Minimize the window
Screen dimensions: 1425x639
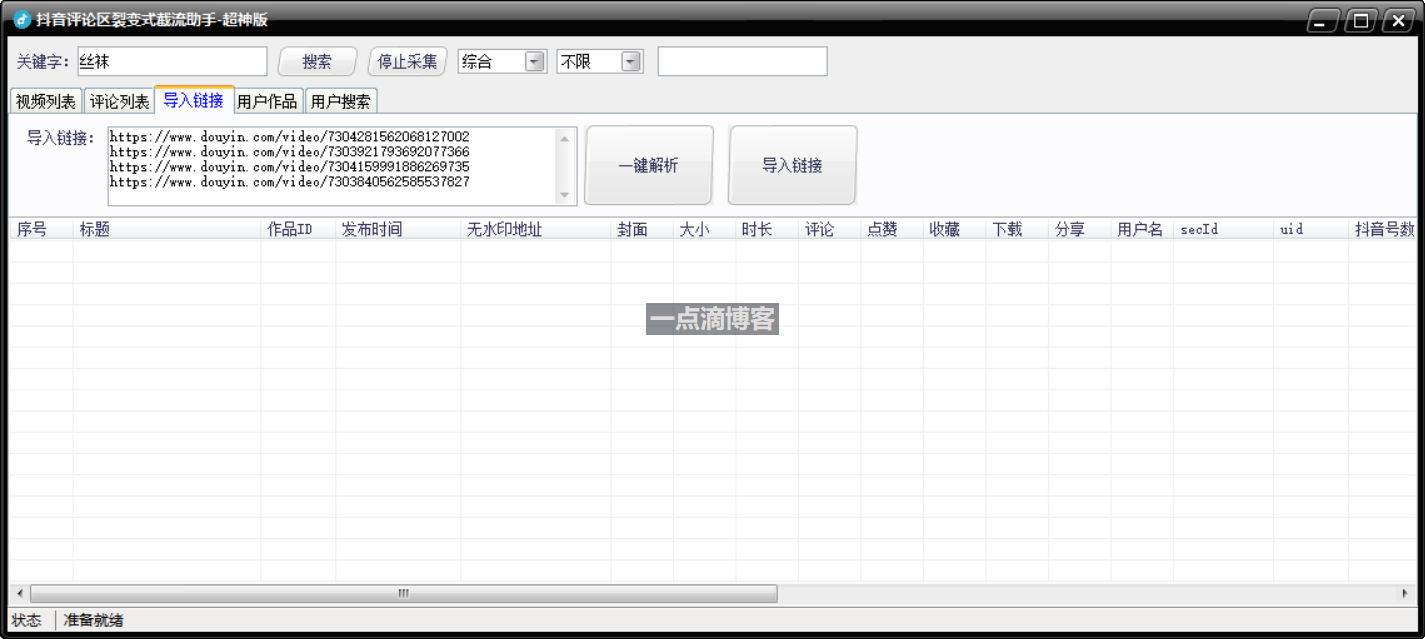1322,21
